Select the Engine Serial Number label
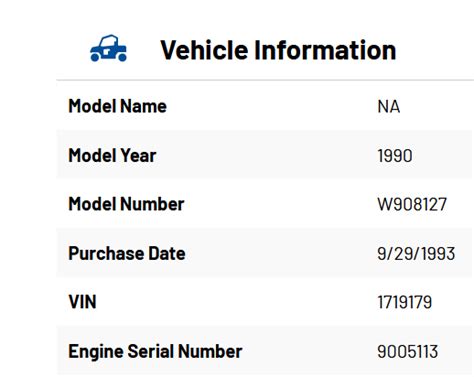Image resolution: width=474 pixels, height=377 pixels. pyautogui.click(x=155, y=351)
